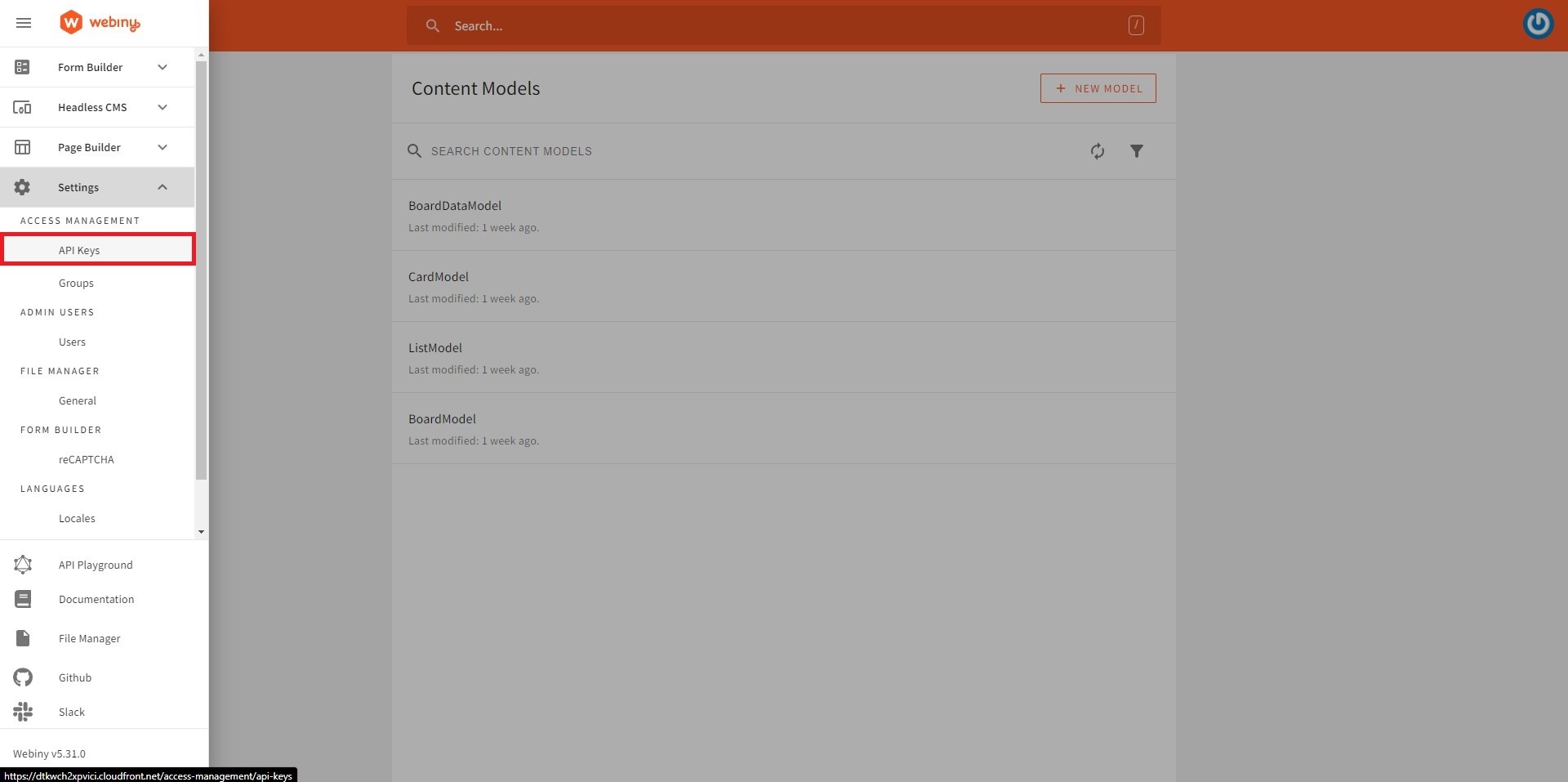Expand the Page Builder menu chevron
The width and height of the screenshot is (1568, 782).
pos(163,147)
